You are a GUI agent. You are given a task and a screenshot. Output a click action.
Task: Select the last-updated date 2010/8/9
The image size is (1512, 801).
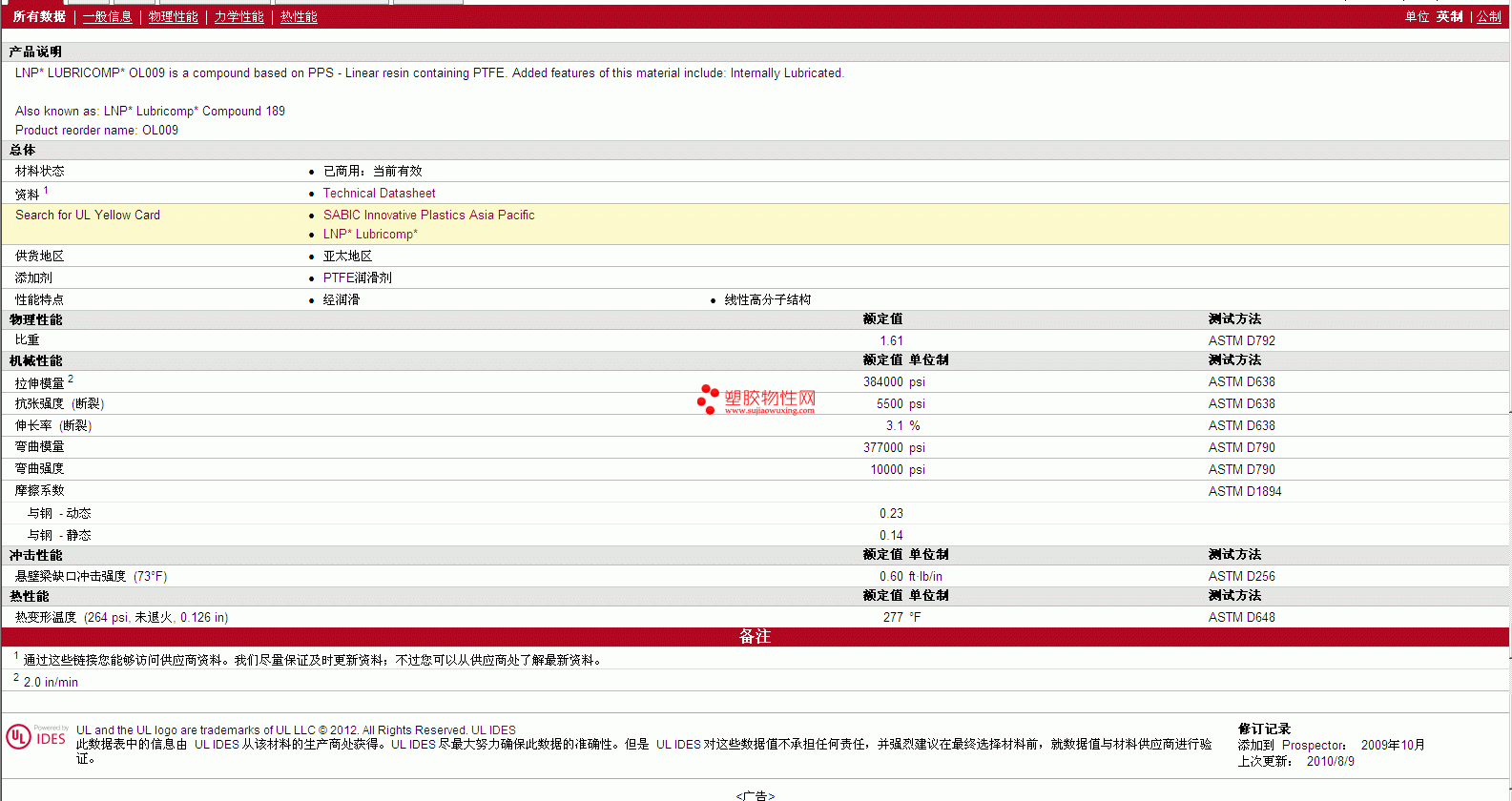(x=1331, y=762)
